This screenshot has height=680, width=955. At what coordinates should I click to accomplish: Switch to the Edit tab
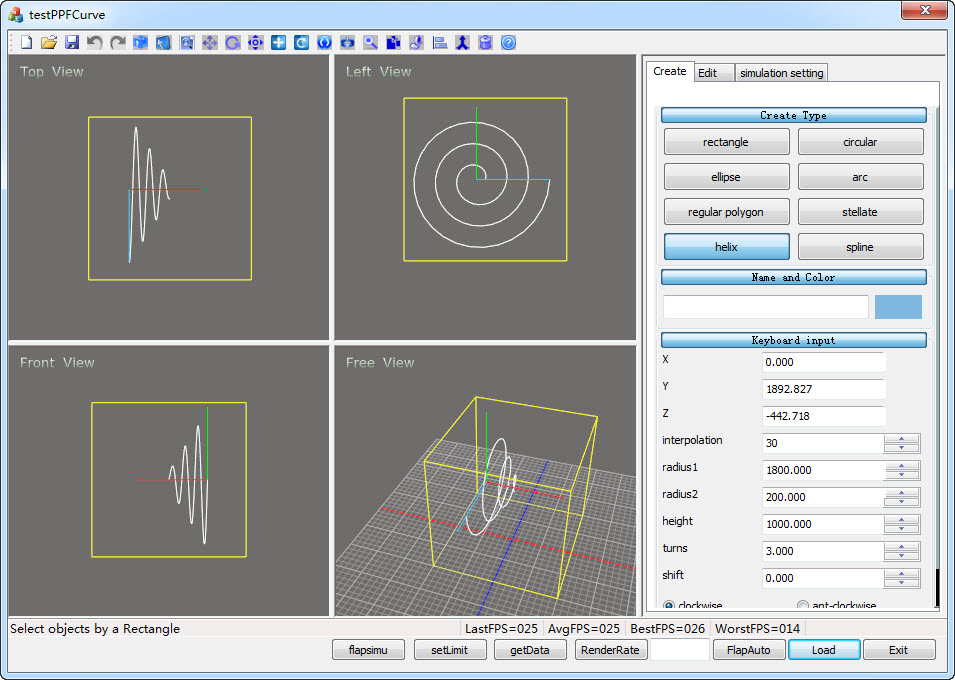(x=713, y=73)
